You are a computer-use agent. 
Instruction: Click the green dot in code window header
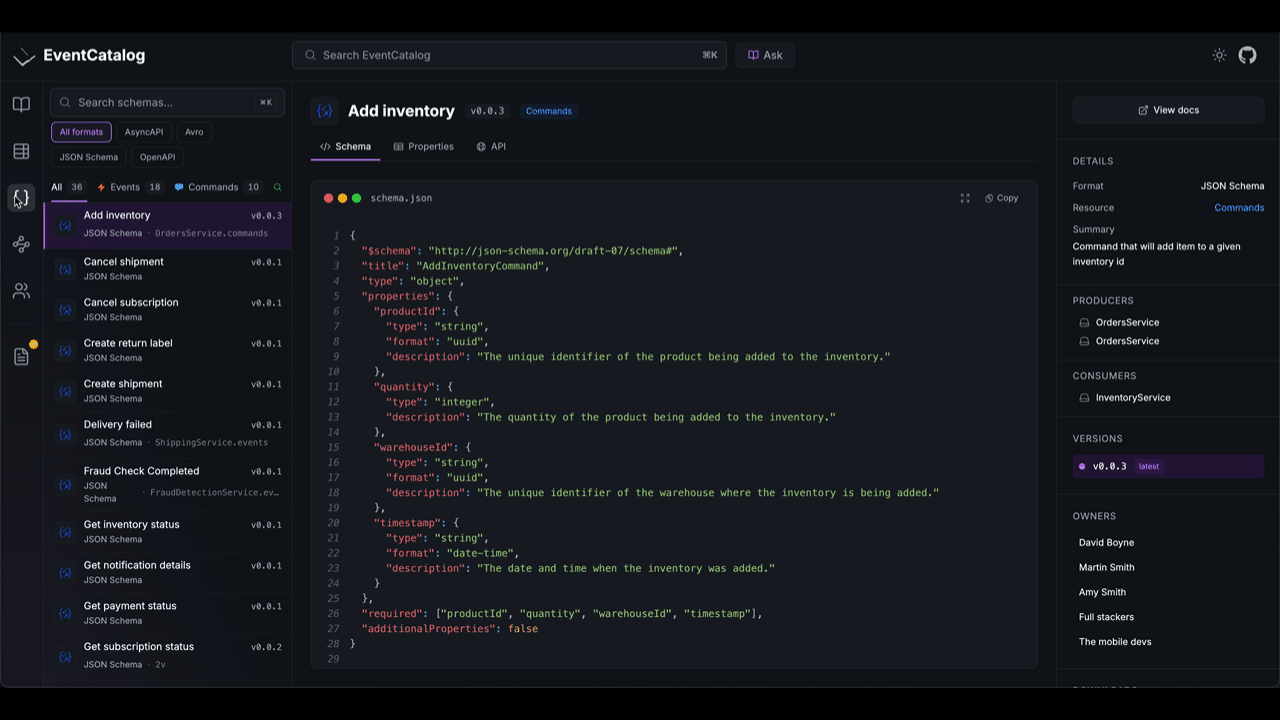(356, 198)
